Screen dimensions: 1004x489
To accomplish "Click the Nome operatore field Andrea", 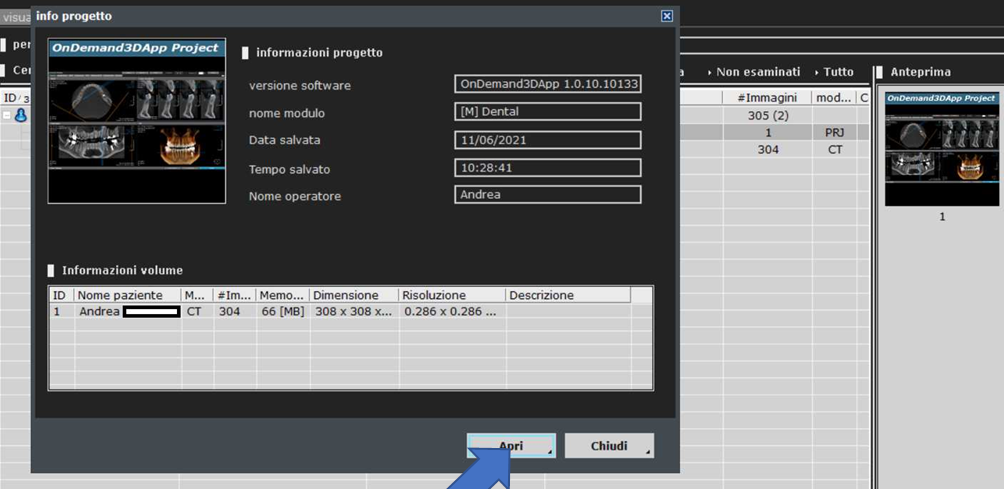I will tap(547, 195).
